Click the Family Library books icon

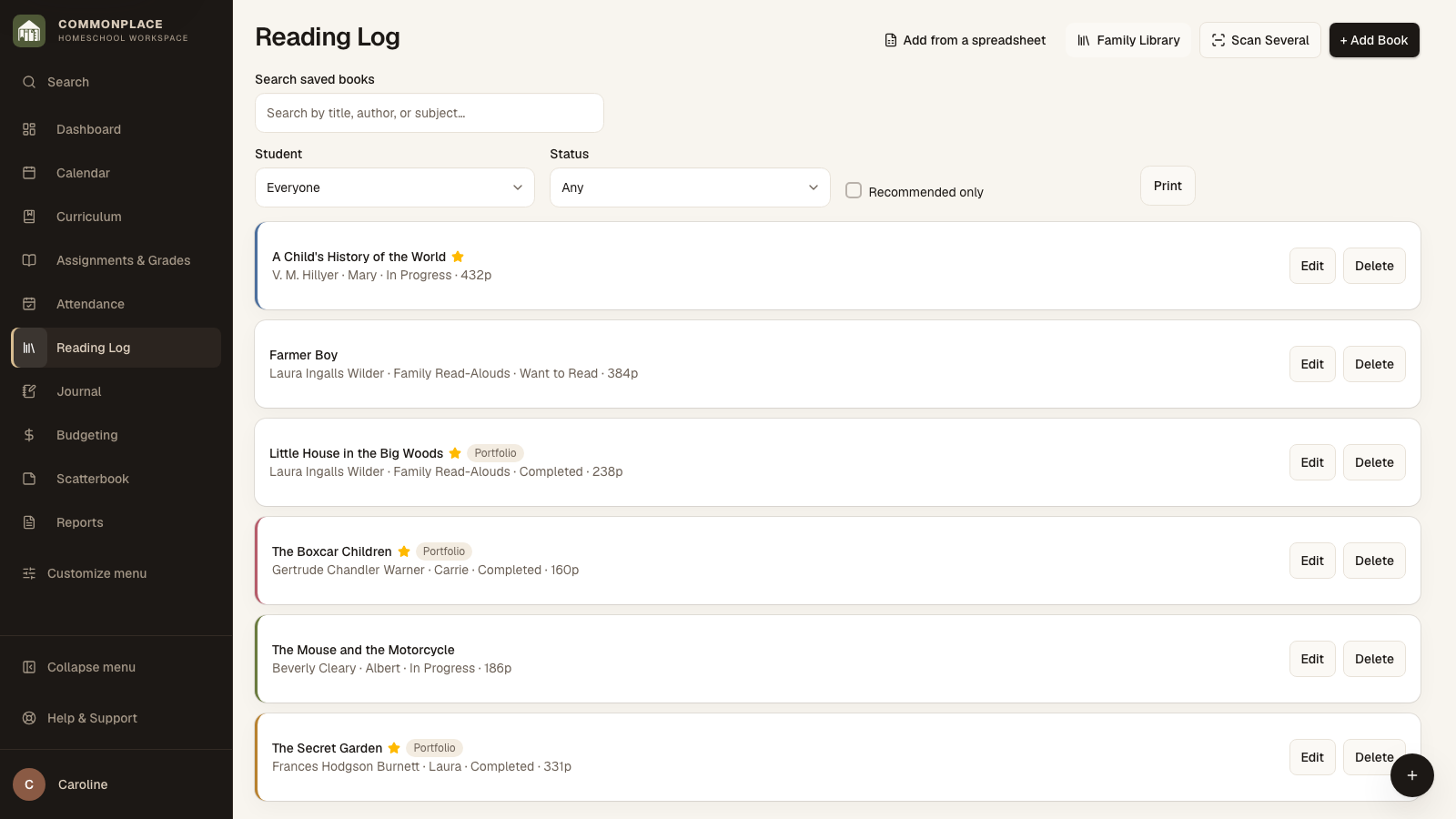pyautogui.click(x=1084, y=40)
